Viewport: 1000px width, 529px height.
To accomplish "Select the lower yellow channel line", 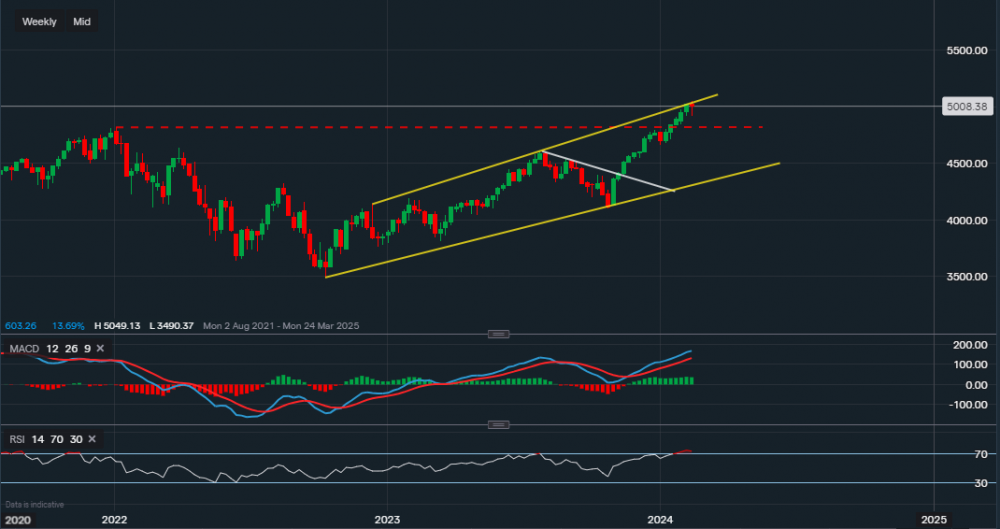I will pos(500,233).
